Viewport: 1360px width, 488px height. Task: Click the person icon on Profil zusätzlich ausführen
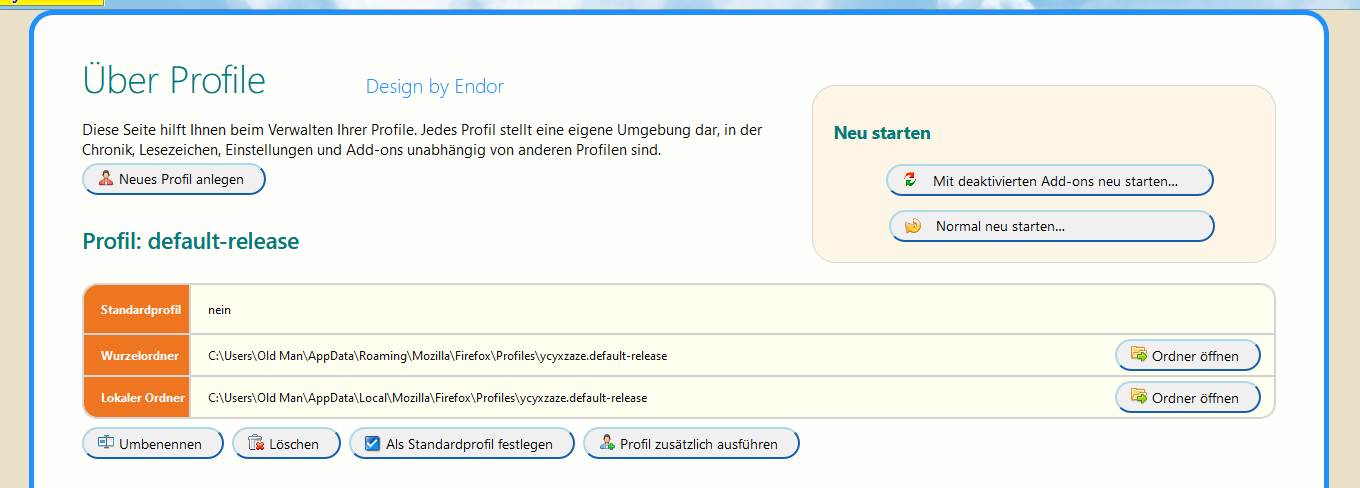coord(605,443)
